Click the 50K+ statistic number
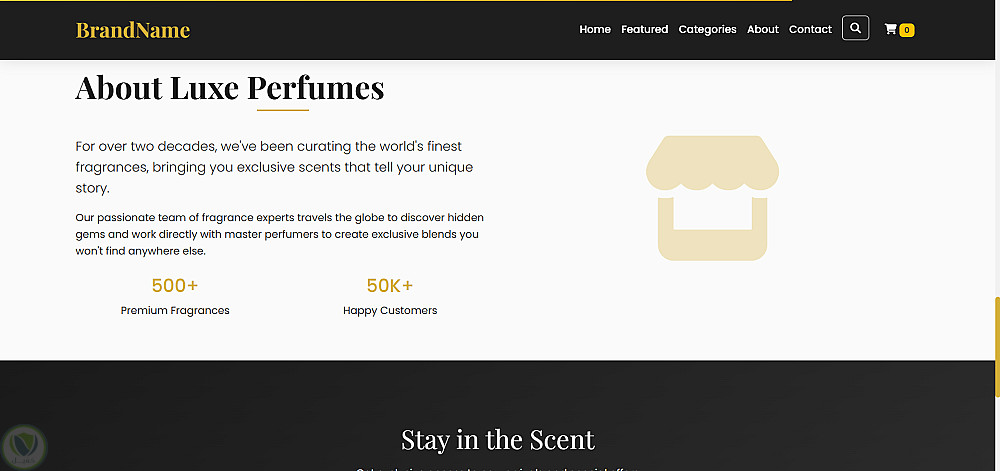Viewport: 1000px width, 471px height. point(390,286)
